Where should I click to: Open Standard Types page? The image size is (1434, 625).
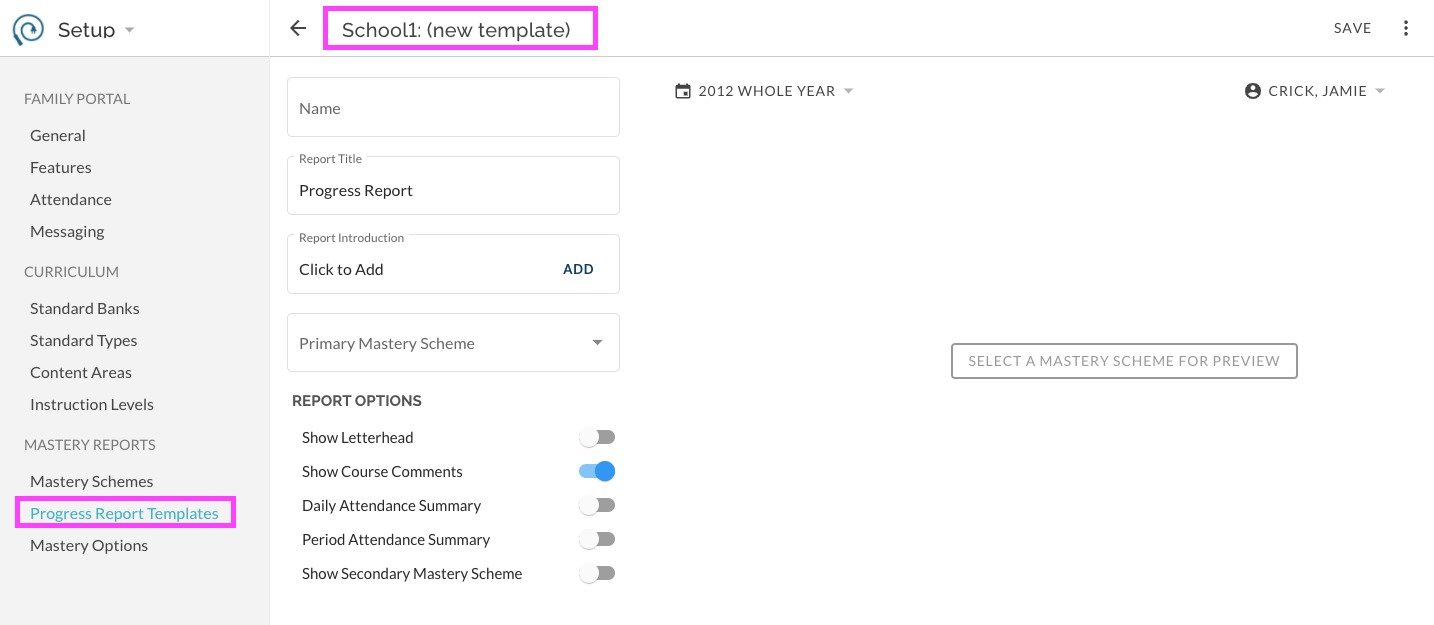coord(84,340)
